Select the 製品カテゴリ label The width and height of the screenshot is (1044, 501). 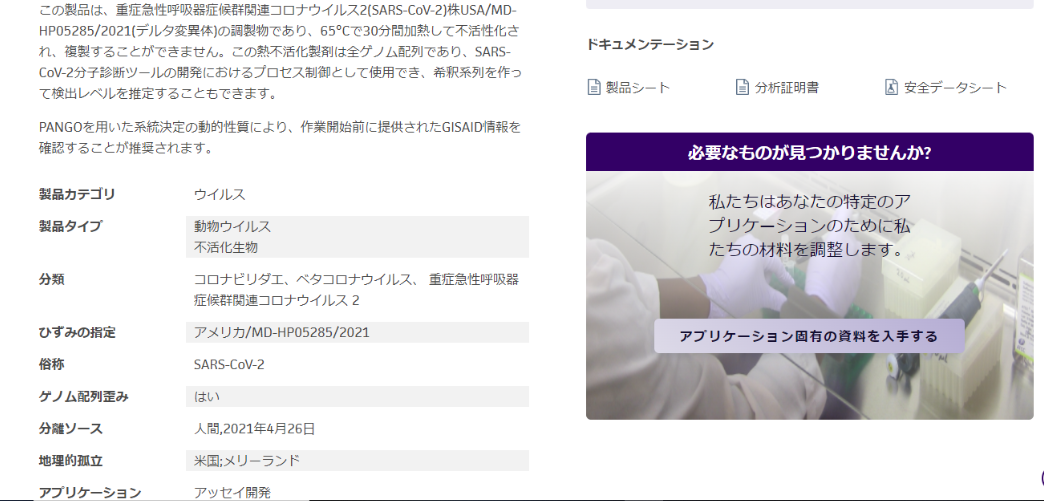77,195
